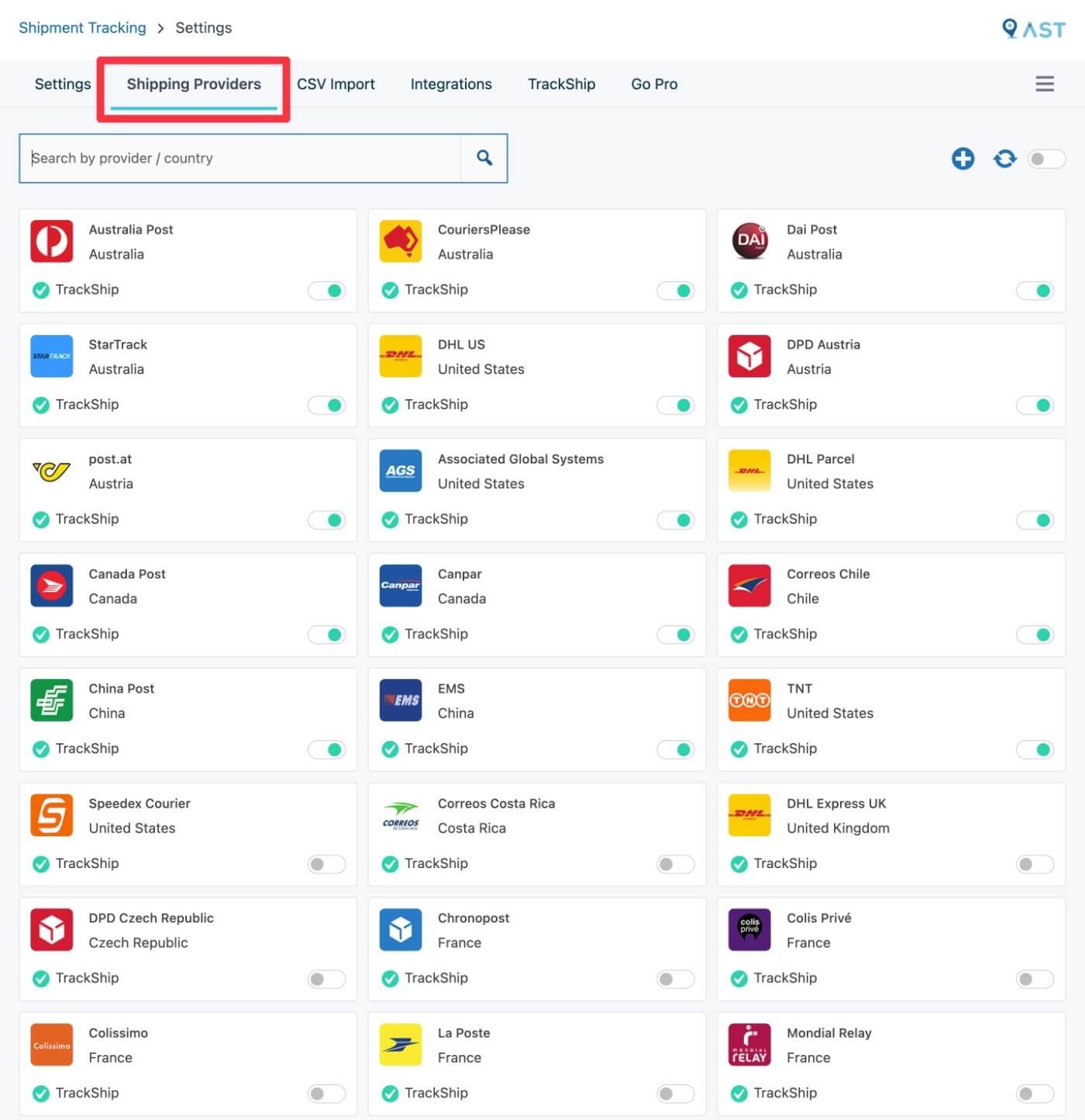Viewport: 1085px width, 1120px height.
Task: Click the DHL Express UK logo icon
Action: [x=749, y=815]
